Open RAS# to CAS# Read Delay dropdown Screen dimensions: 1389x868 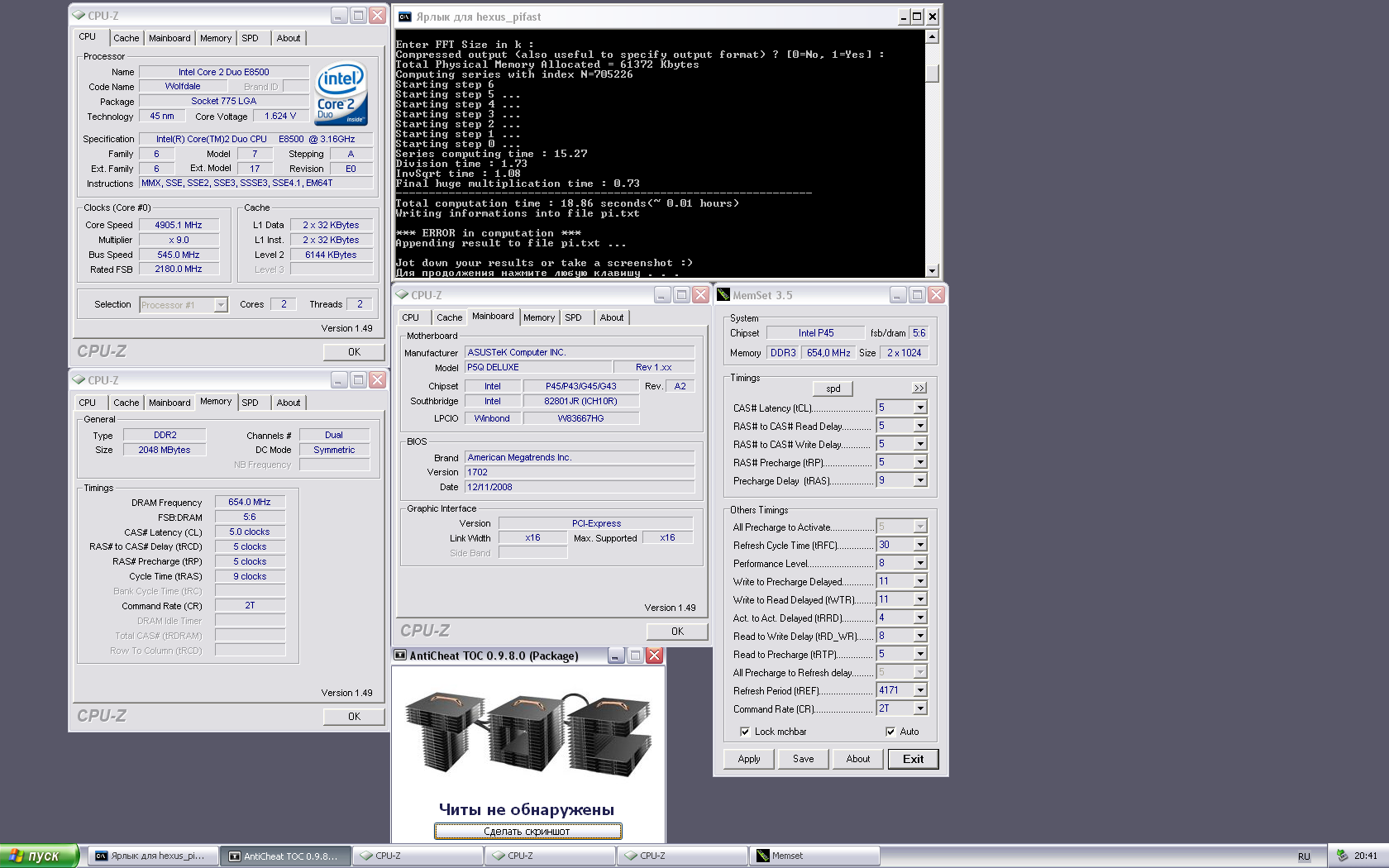(920, 426)
